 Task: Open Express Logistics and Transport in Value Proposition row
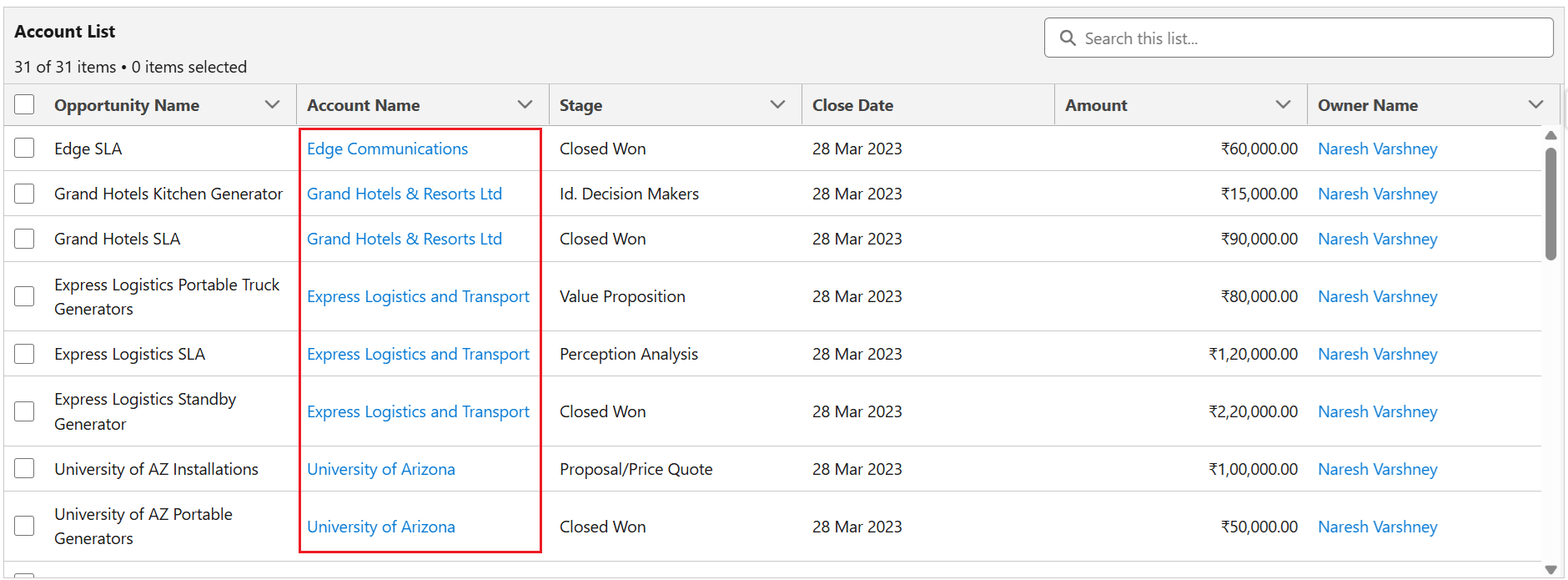(418, 296)
